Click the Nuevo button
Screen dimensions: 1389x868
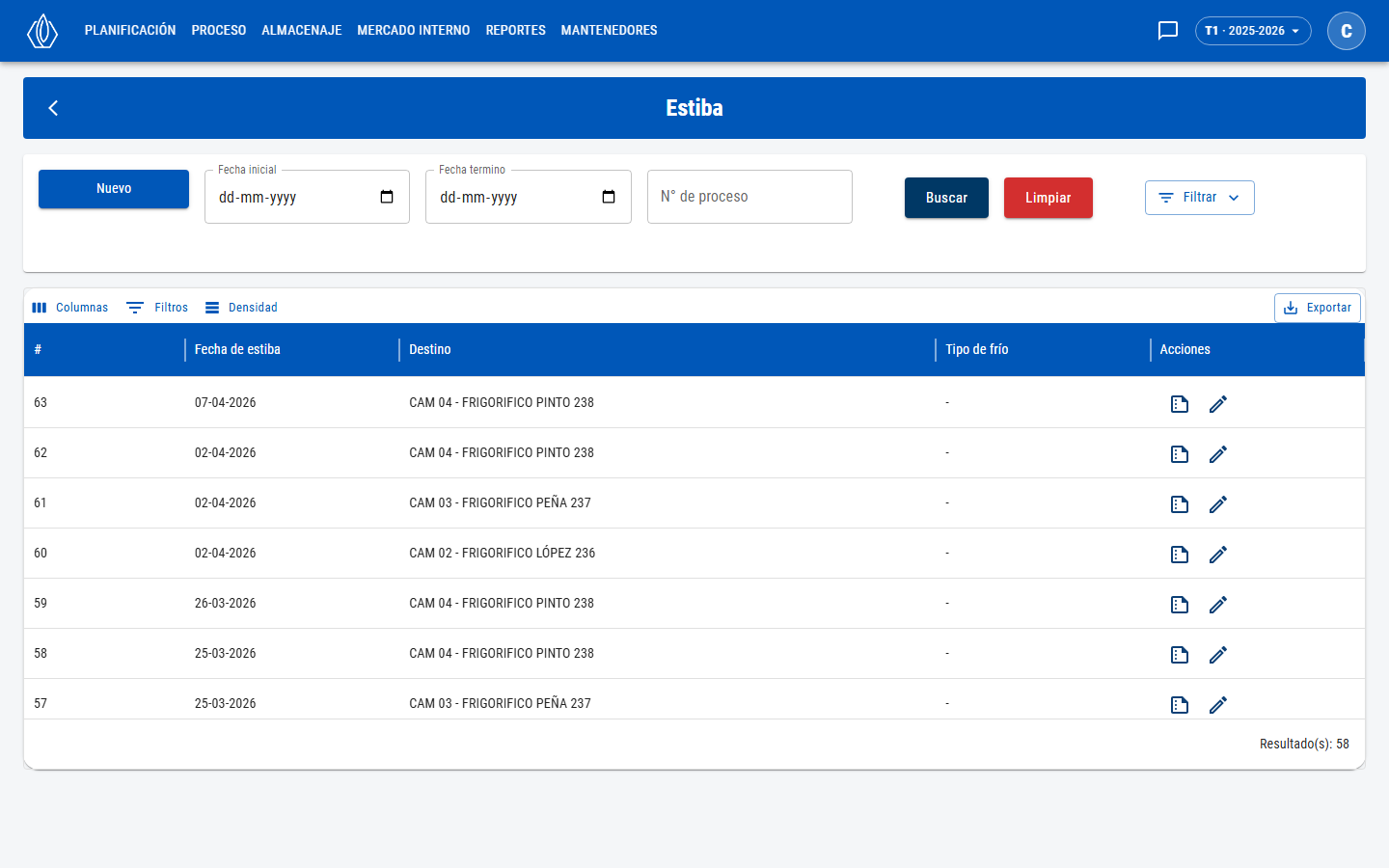pyautogui.click(x=114, y=189)
